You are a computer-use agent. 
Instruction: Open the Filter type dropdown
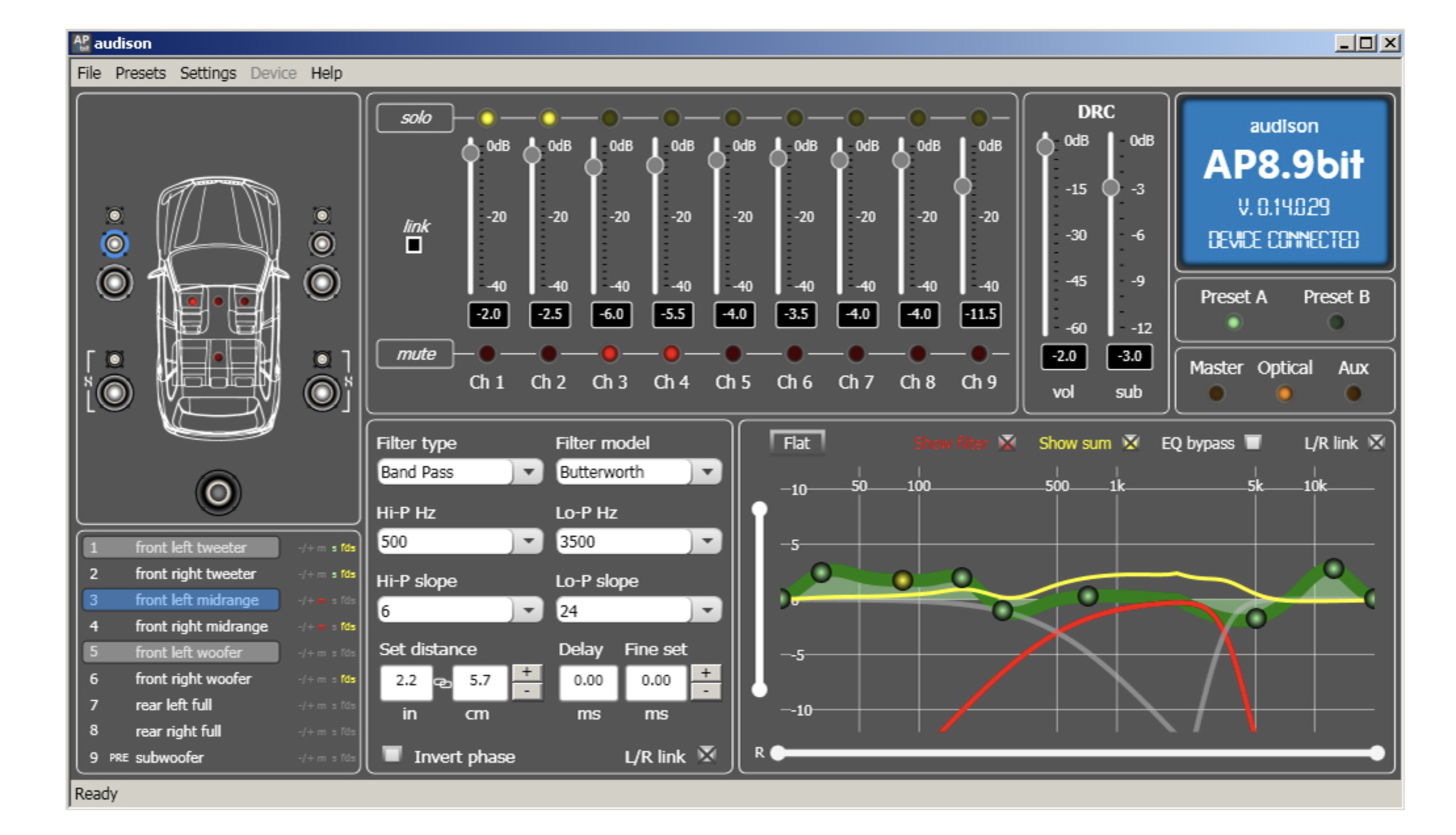(x=528, y=472)
